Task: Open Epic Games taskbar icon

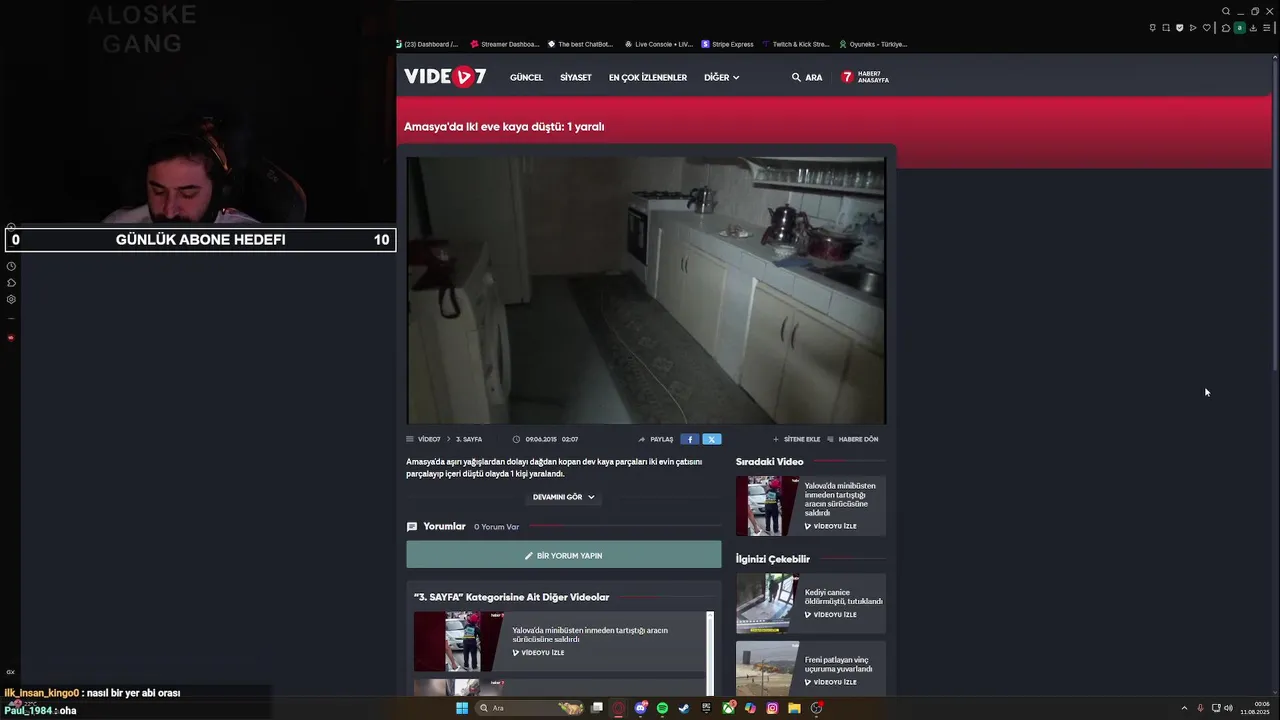Action: [706, 708]
